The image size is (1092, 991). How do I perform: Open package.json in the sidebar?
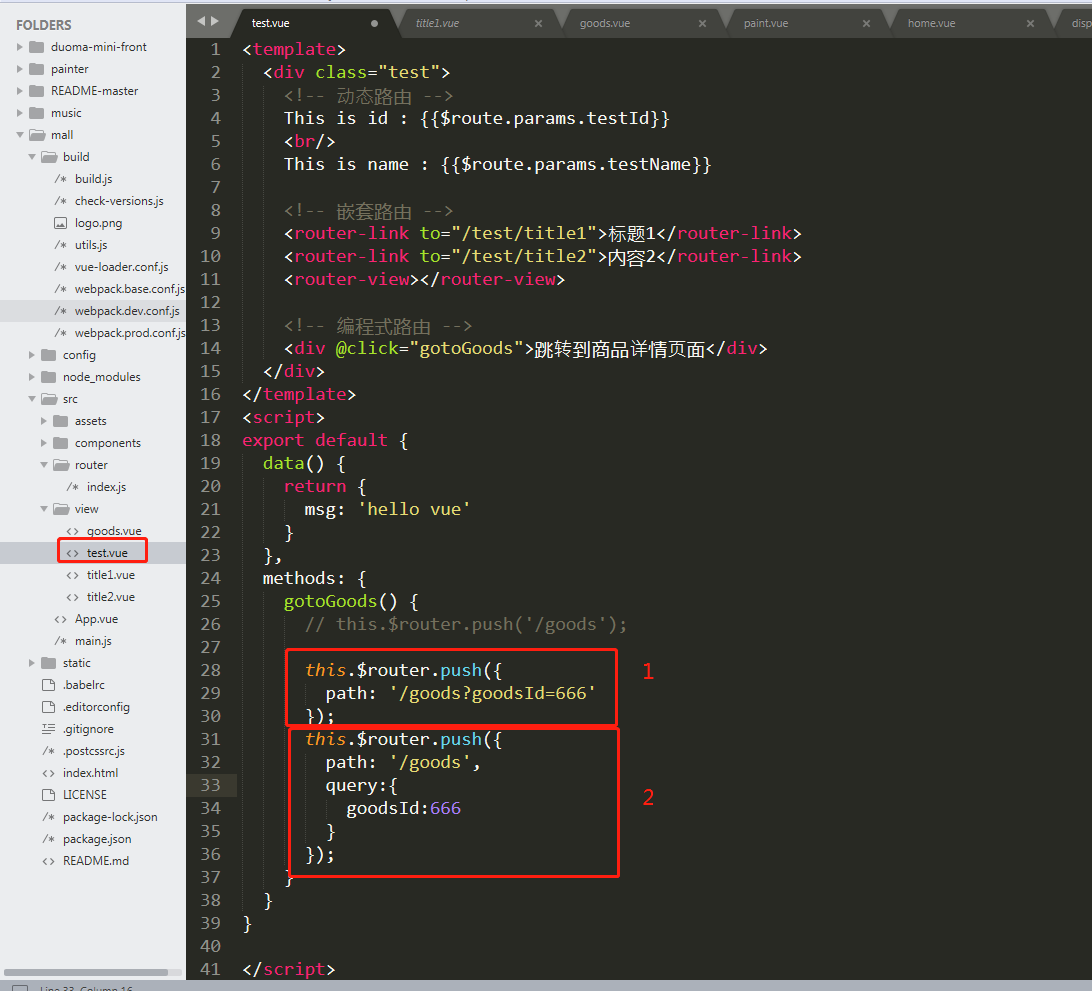tap(97, 839)
